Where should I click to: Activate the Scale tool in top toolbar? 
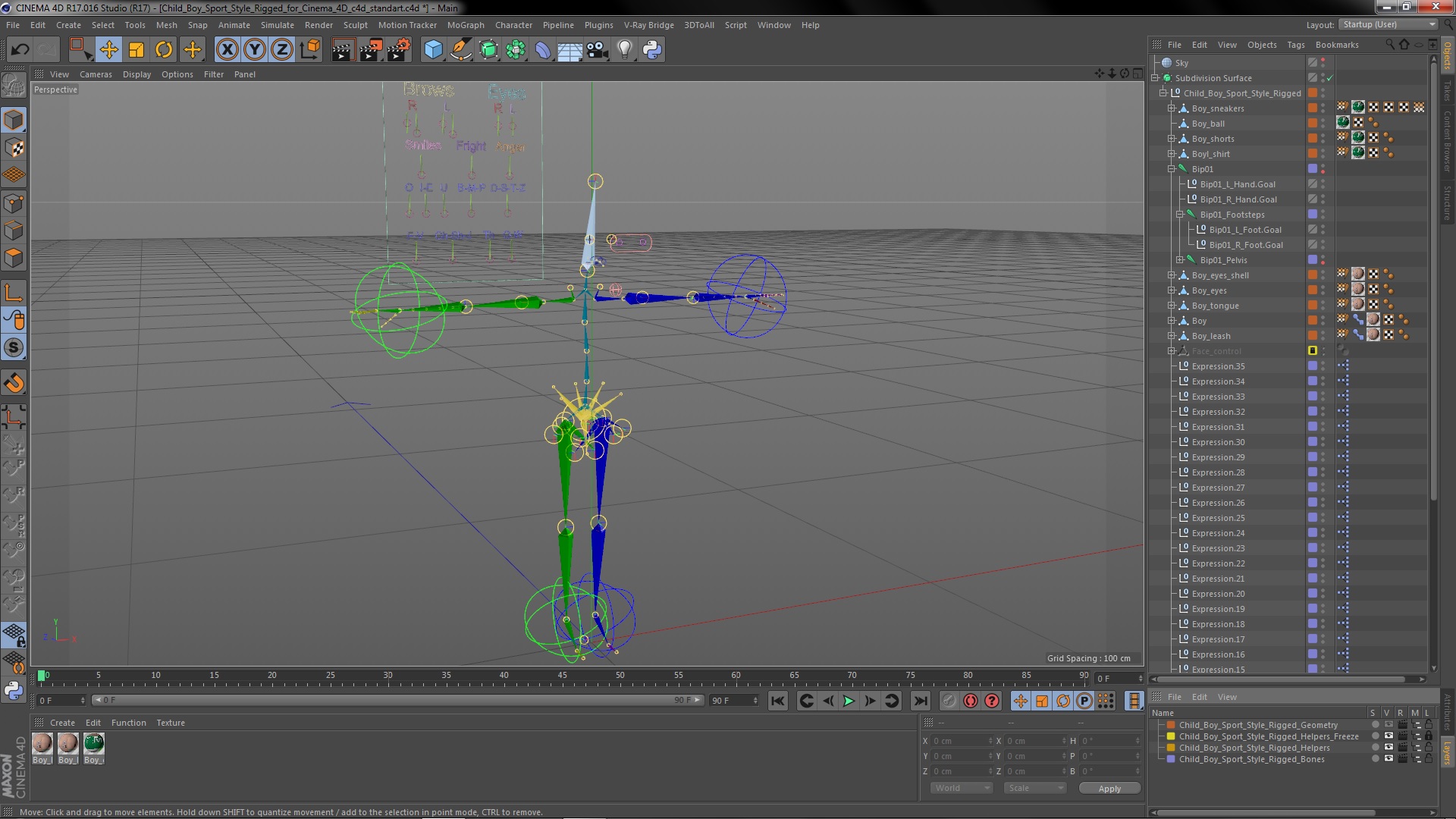coord(136,50)
